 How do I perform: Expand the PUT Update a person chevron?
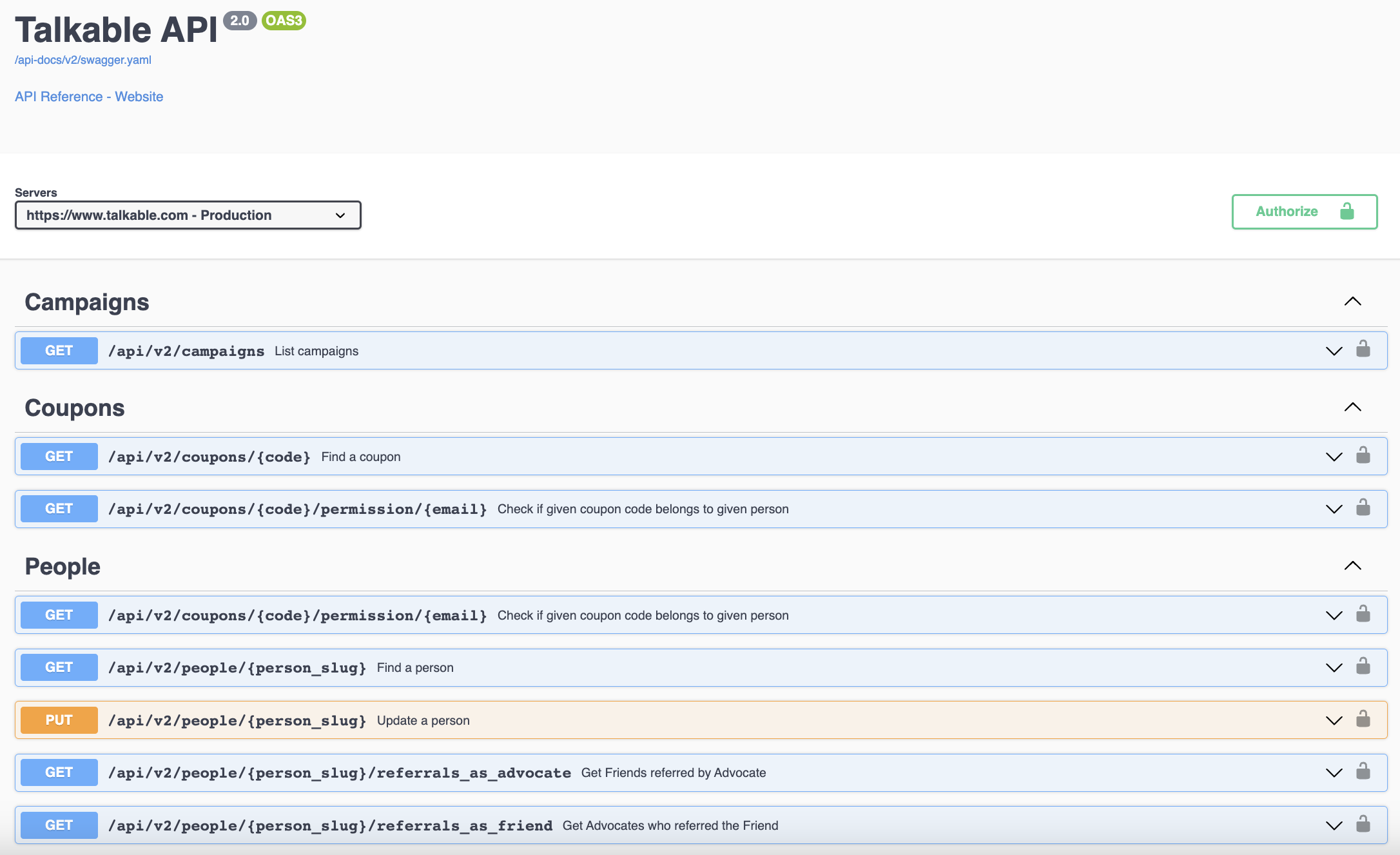pyautogui.click(x=1334, y=720)
